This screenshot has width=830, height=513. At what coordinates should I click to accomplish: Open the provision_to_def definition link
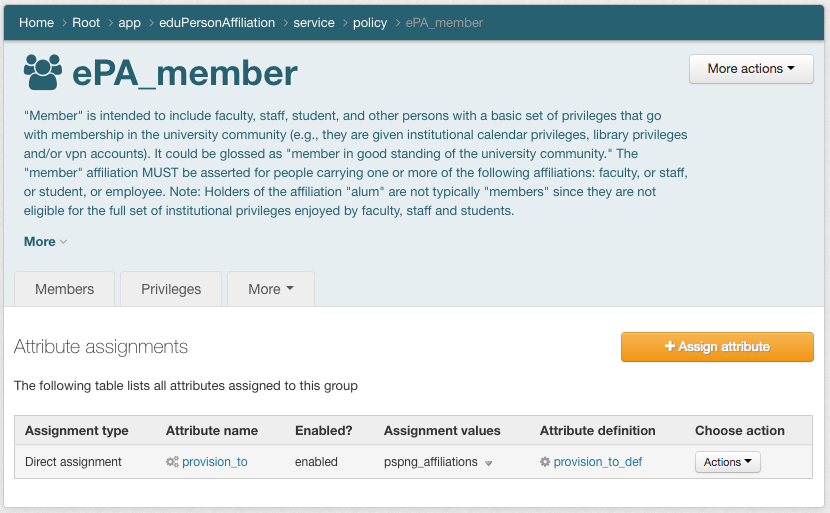[x=598, y=462]
